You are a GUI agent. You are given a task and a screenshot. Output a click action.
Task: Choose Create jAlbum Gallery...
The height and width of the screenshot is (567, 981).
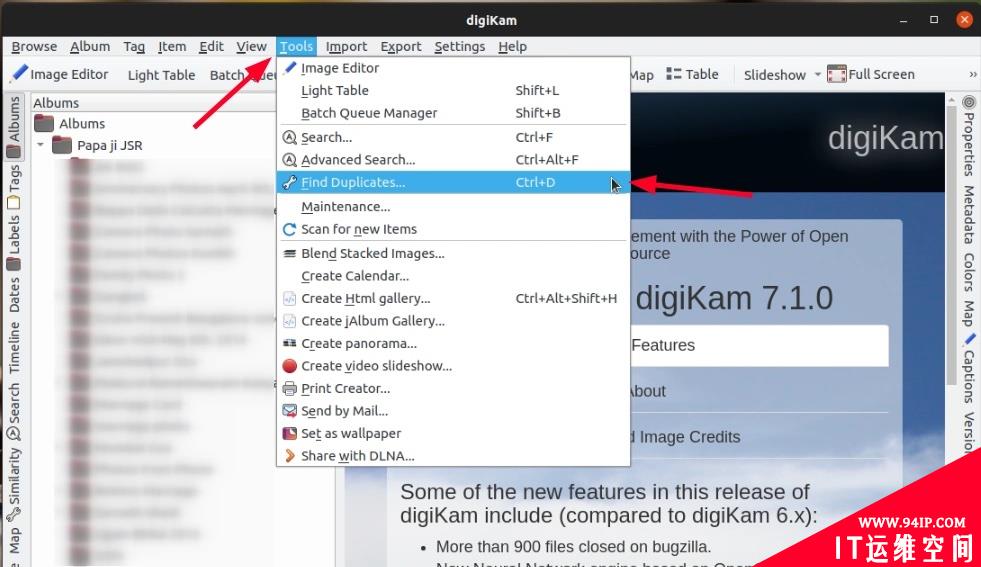tap(453, 321)
